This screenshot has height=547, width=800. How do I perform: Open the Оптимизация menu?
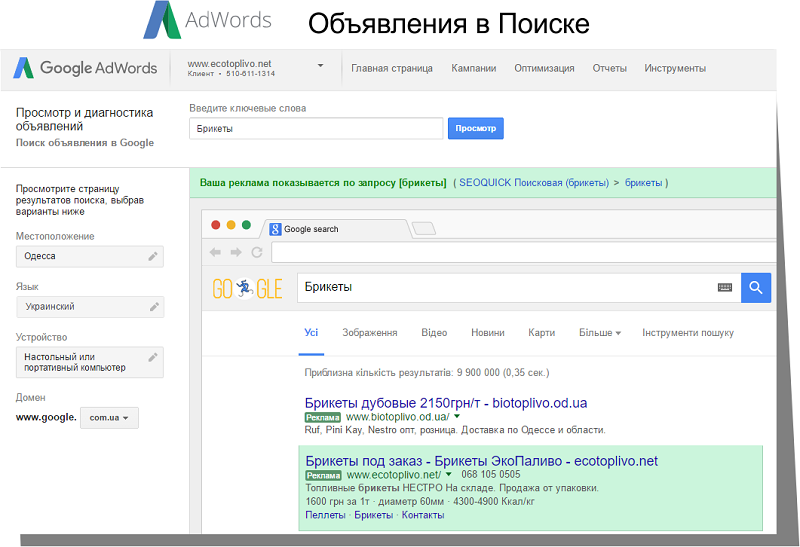click(x=544, y=68)
